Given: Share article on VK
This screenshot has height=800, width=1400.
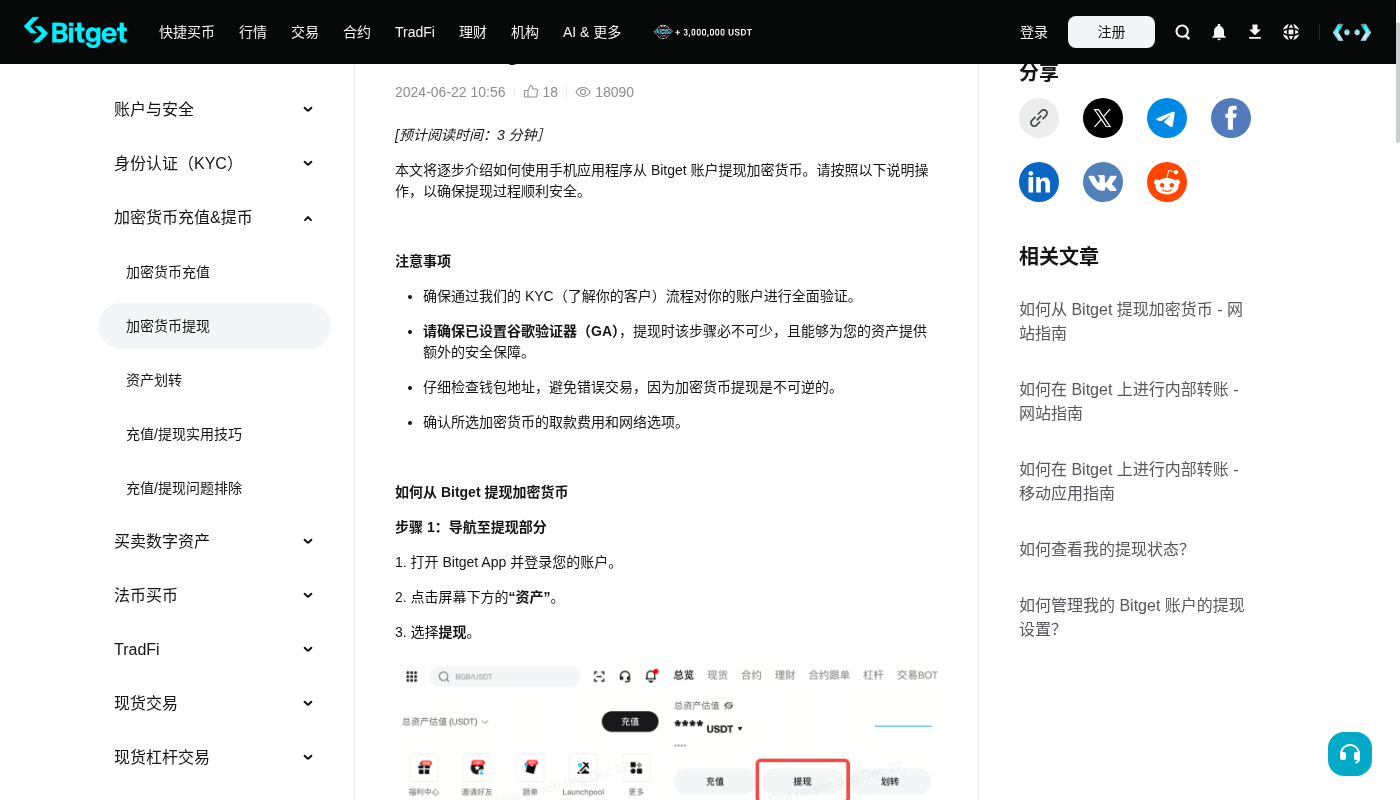Looking at the screenshot, I should (1103, 182).
